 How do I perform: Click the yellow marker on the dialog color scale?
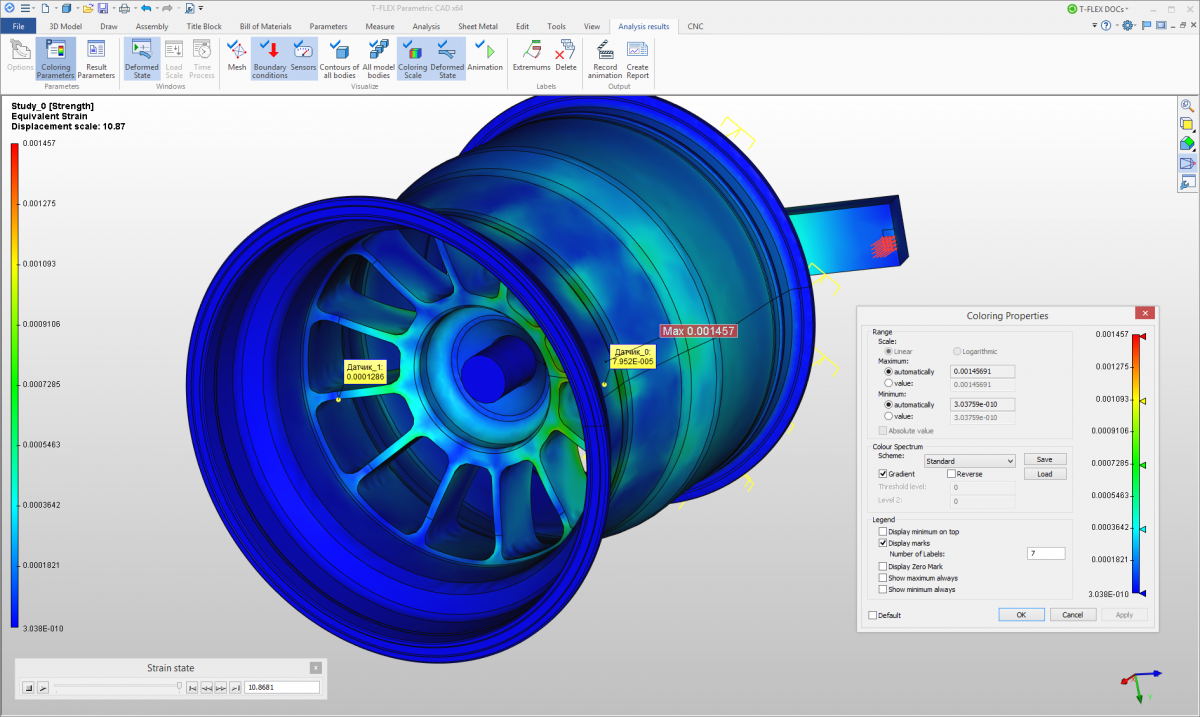pos(1143,400)
